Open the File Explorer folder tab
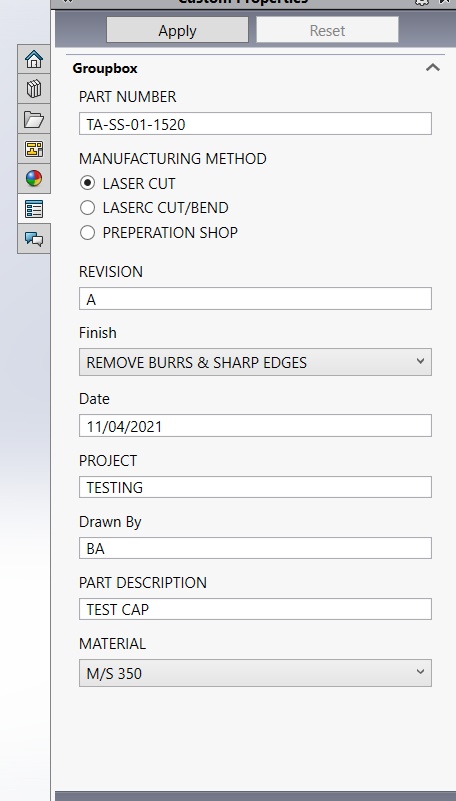 pos(34,119)
